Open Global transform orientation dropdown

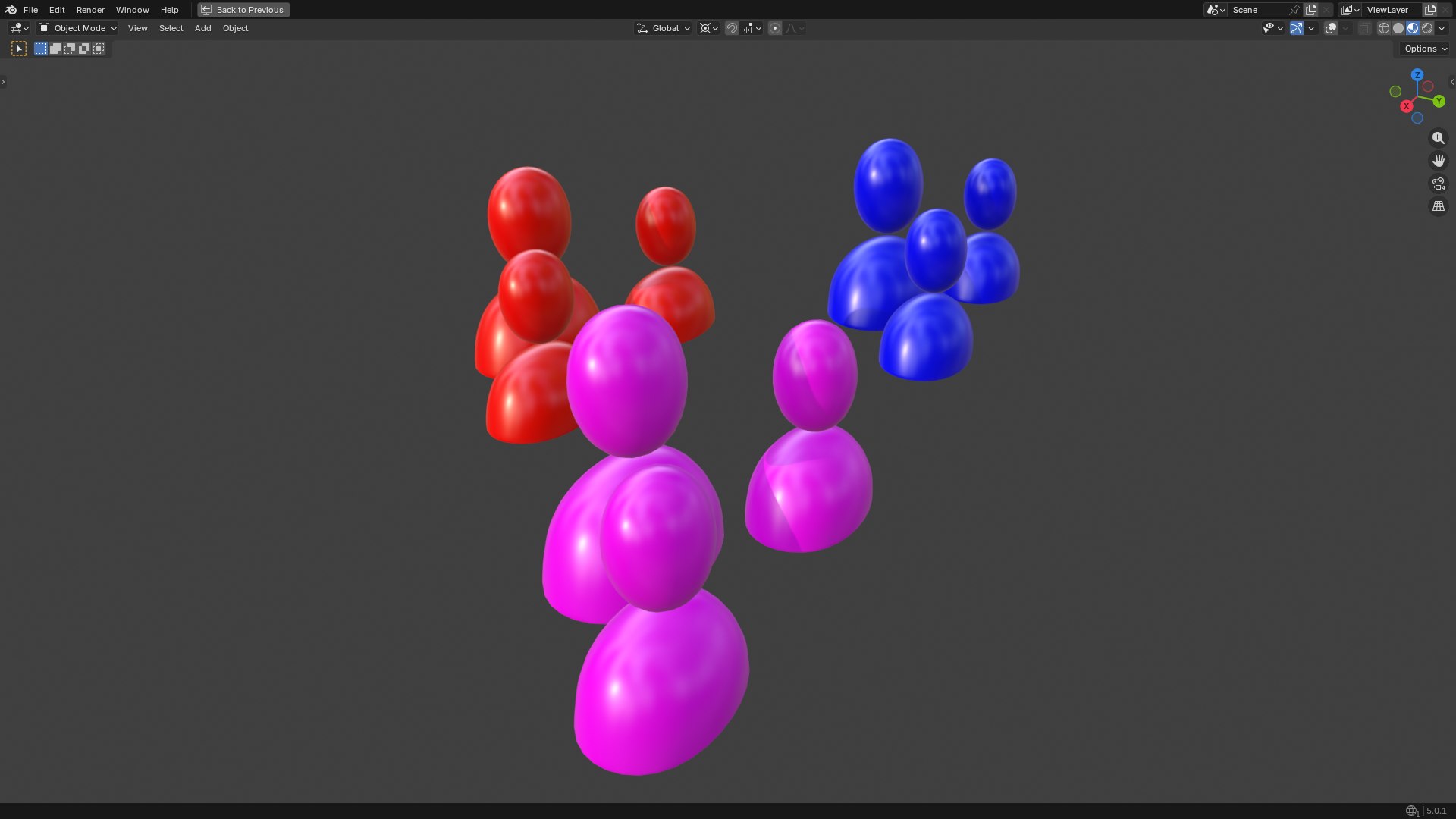click(664, 28)
